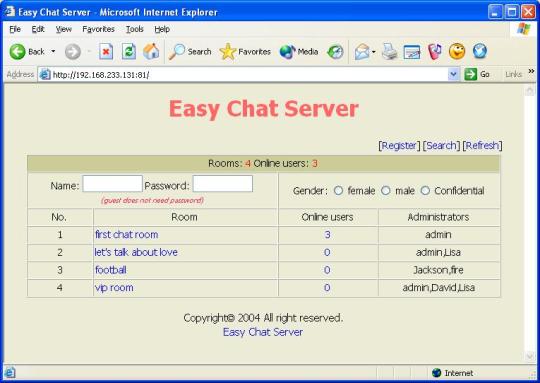Image resolution: width=540 pixels, height=383 pixels.
Task: Enter the first chat room
Action: pos(126,235)
